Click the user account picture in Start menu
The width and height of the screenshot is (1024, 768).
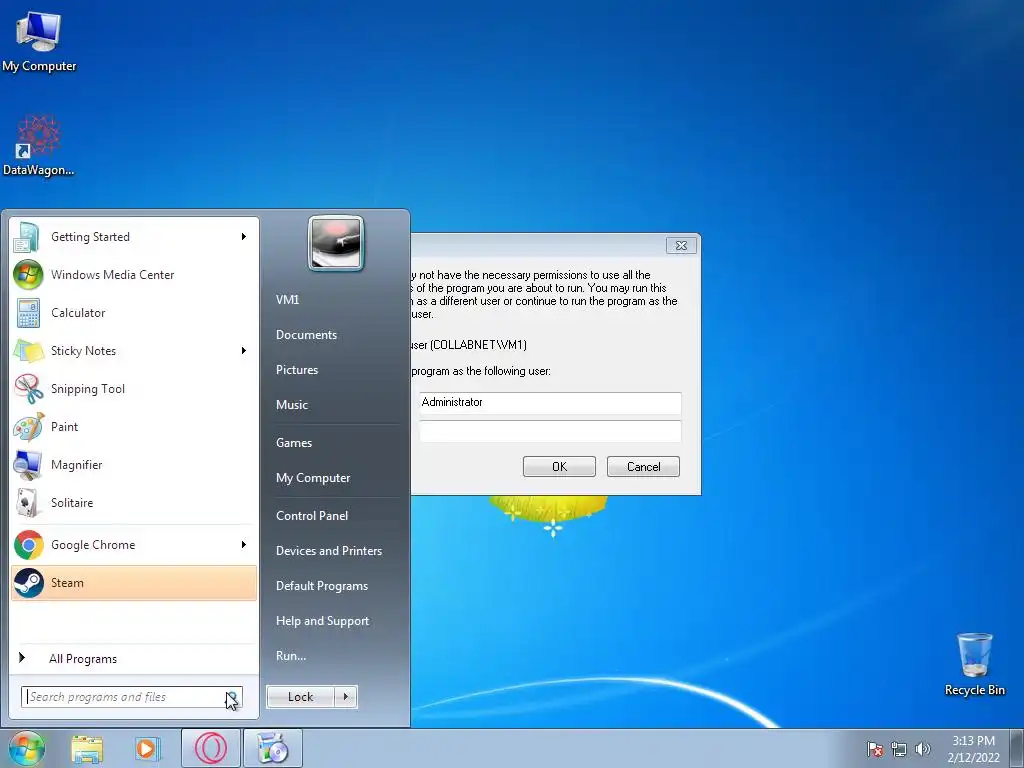(336, 243)
